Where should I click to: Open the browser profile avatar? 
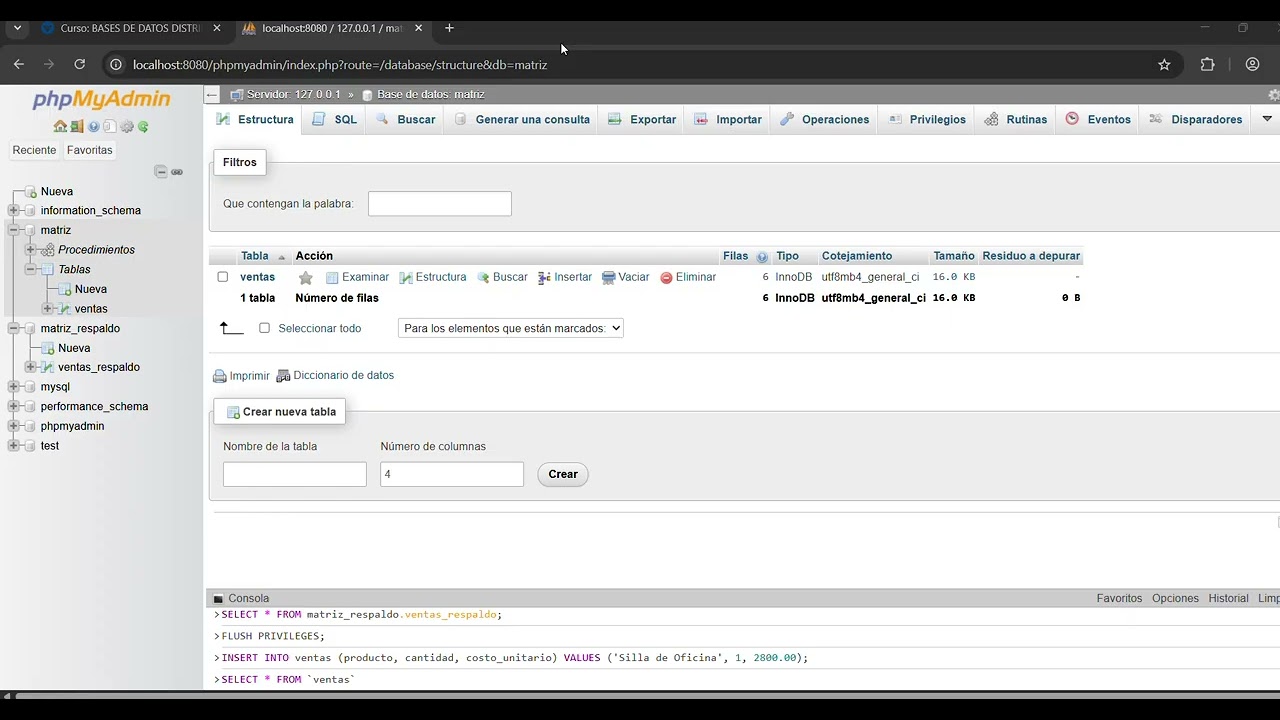(1252, 64)
